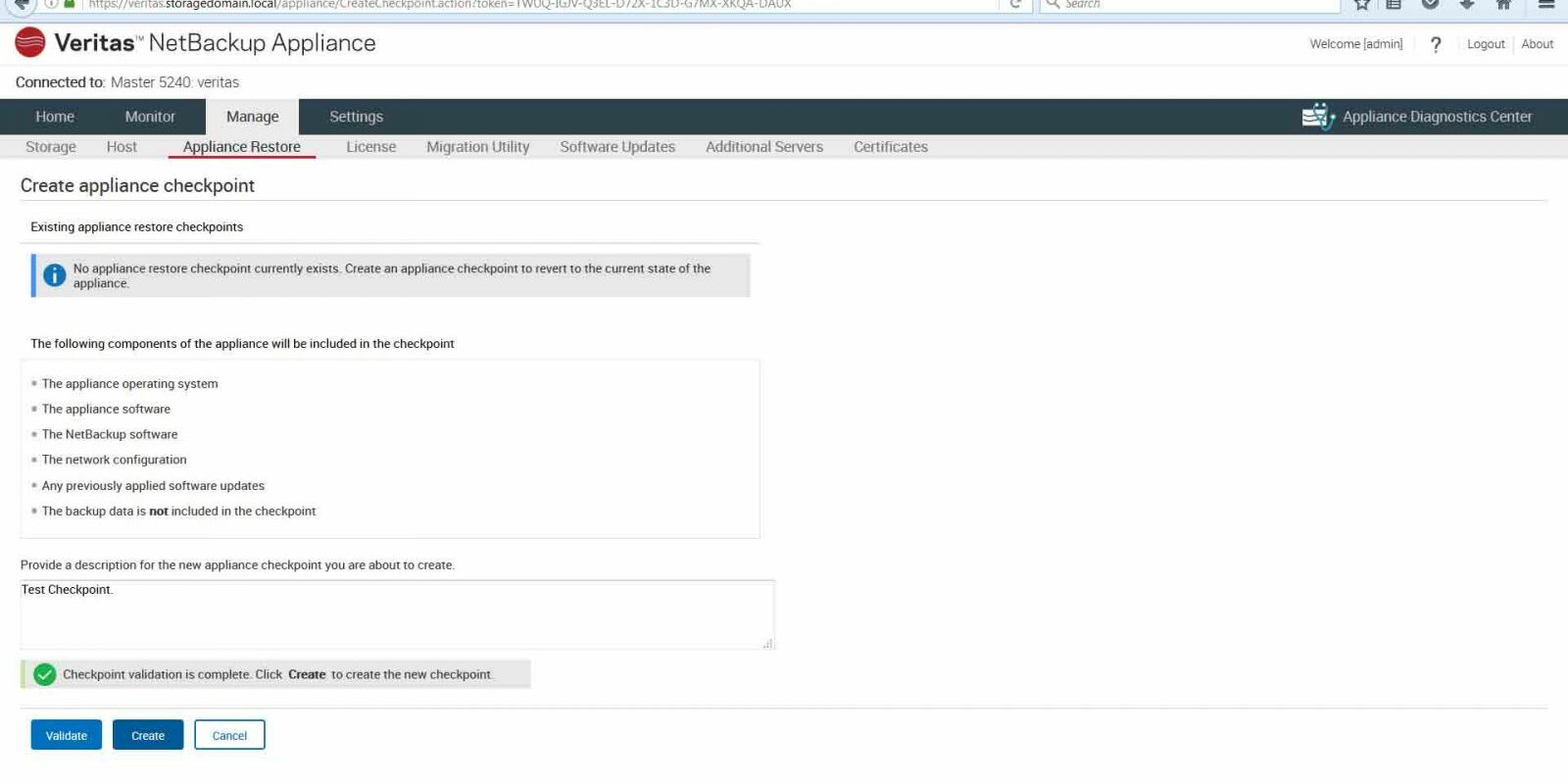
Task: Open Software Updates submenu
Action: [617, 147]
